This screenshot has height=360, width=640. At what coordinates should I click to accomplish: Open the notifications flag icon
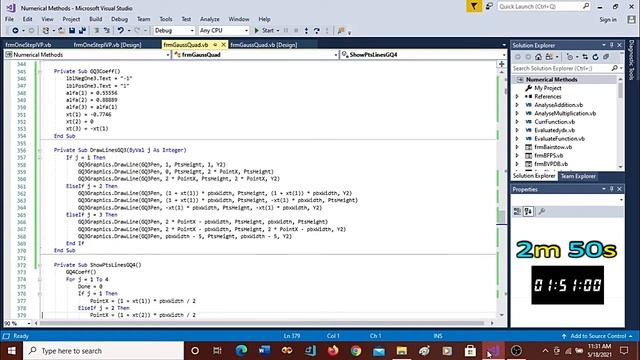pos(474,6)
